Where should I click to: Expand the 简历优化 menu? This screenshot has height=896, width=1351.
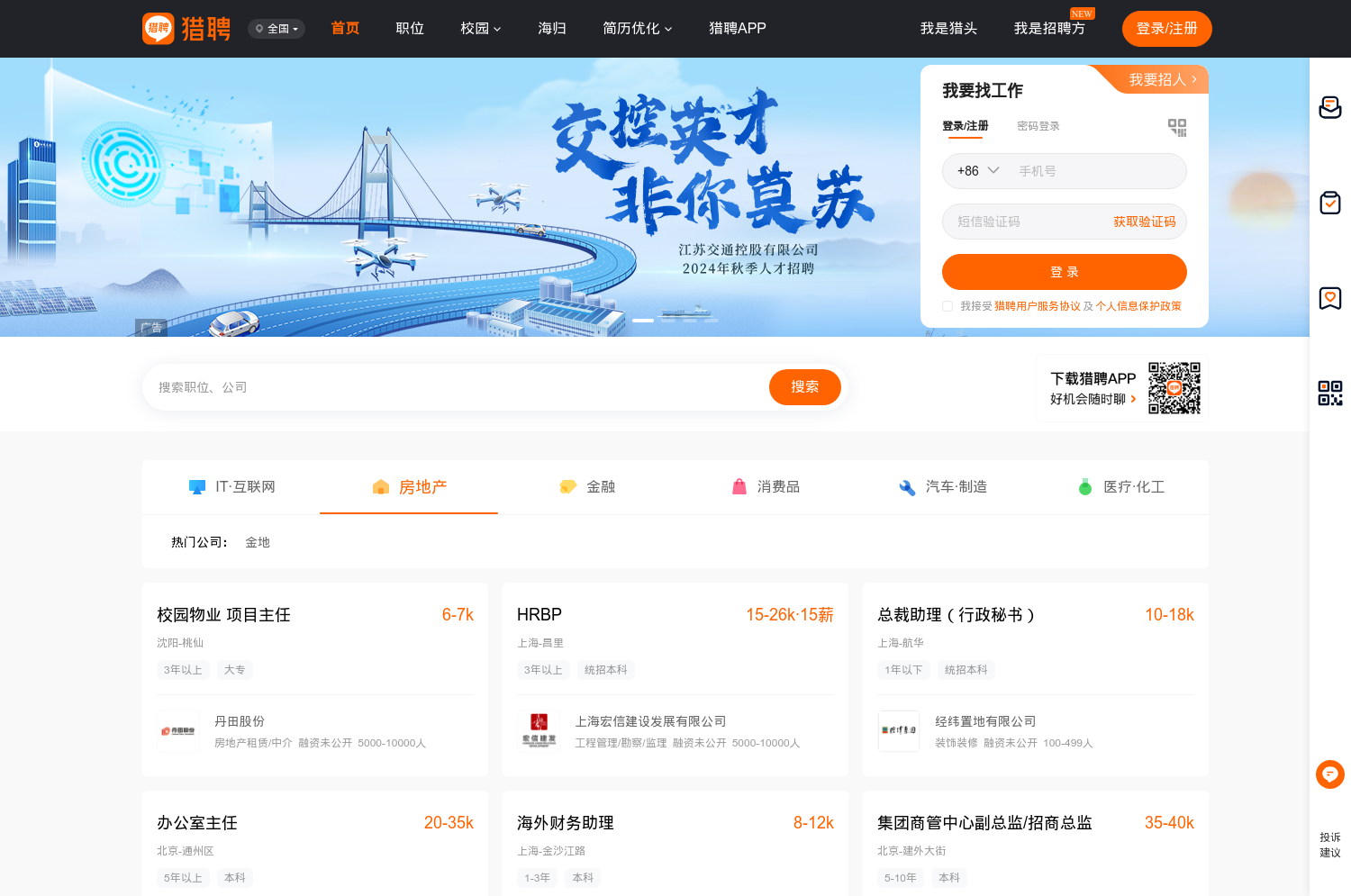pos(638,29)
